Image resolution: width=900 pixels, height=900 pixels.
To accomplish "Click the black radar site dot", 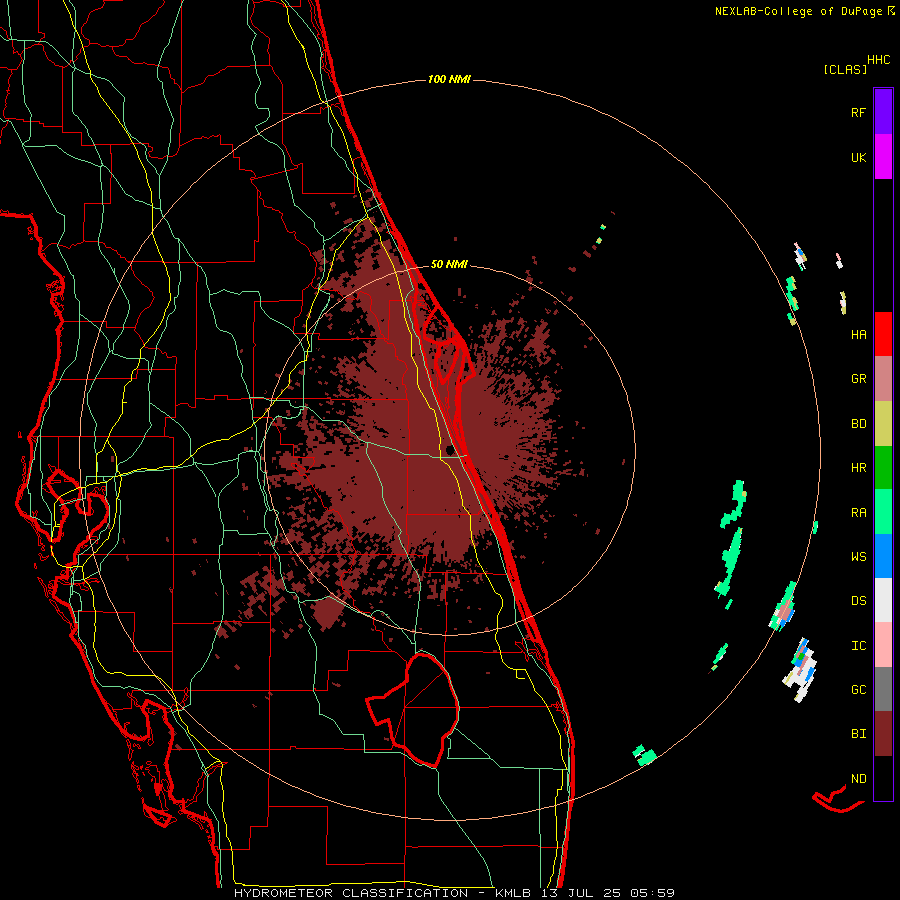I will pos(449,450).
